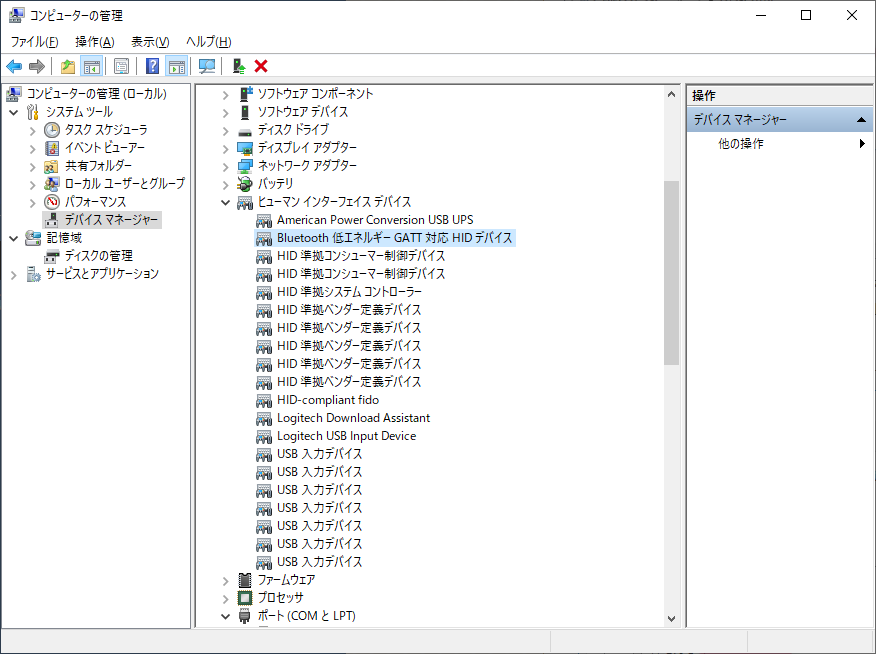Open the 操作(A) menu
The image size is (876, 654).
click(x=95, y=41)
